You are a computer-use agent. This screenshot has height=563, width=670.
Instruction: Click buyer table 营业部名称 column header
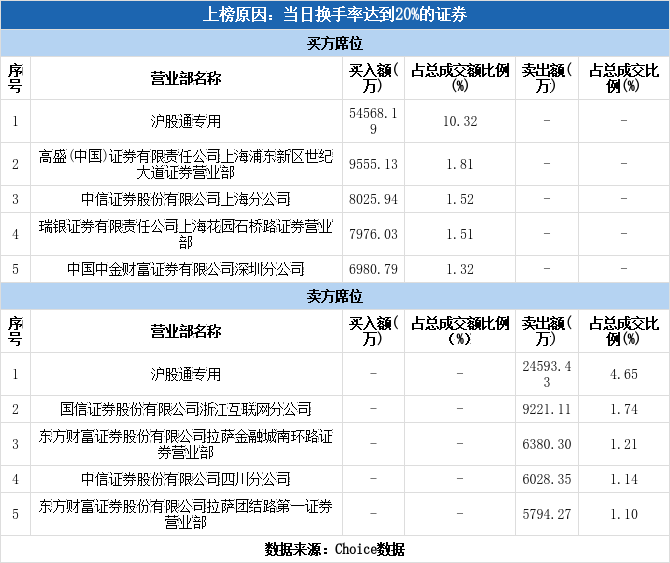click(186, 79)
